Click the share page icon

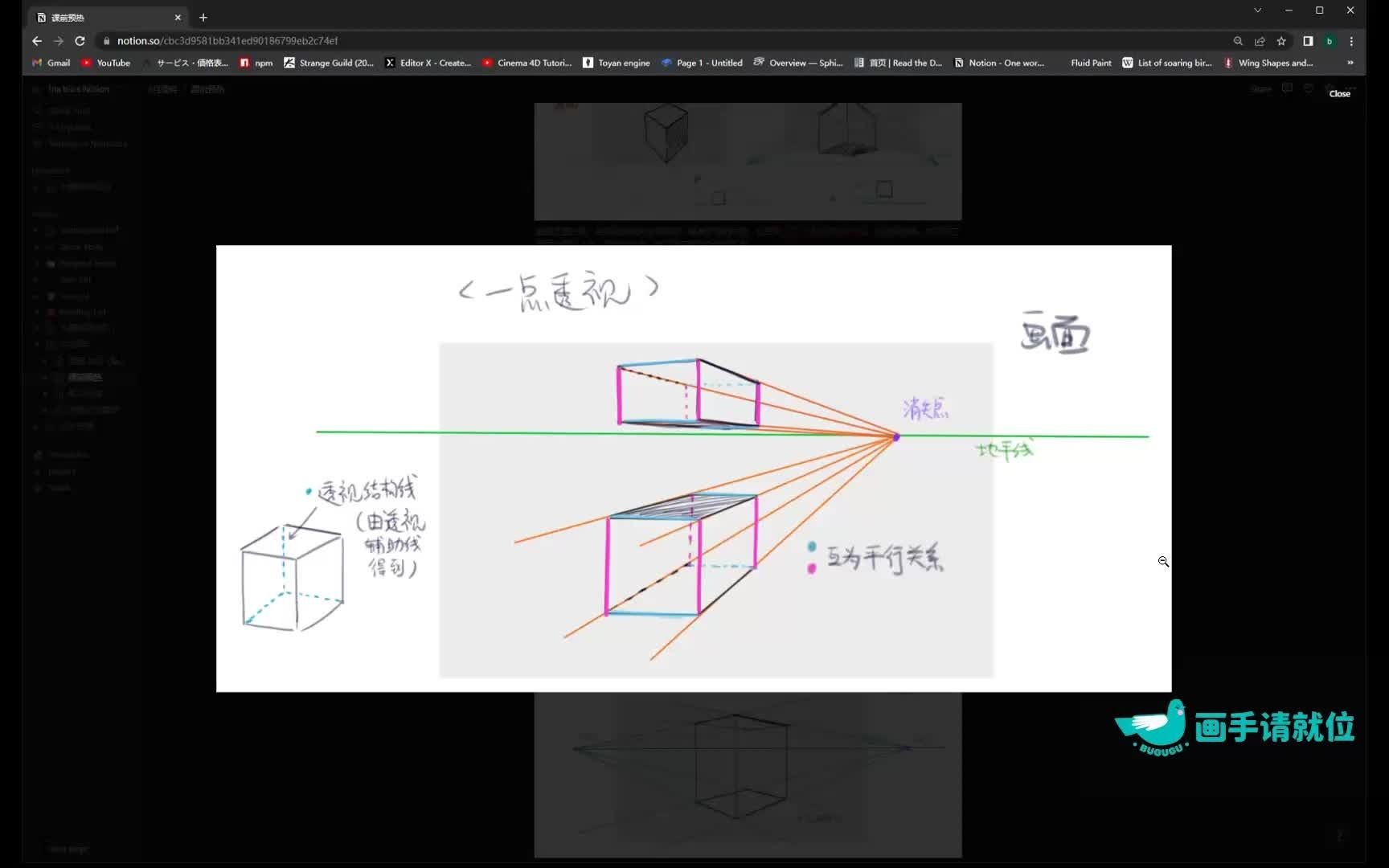[1260, 41]
